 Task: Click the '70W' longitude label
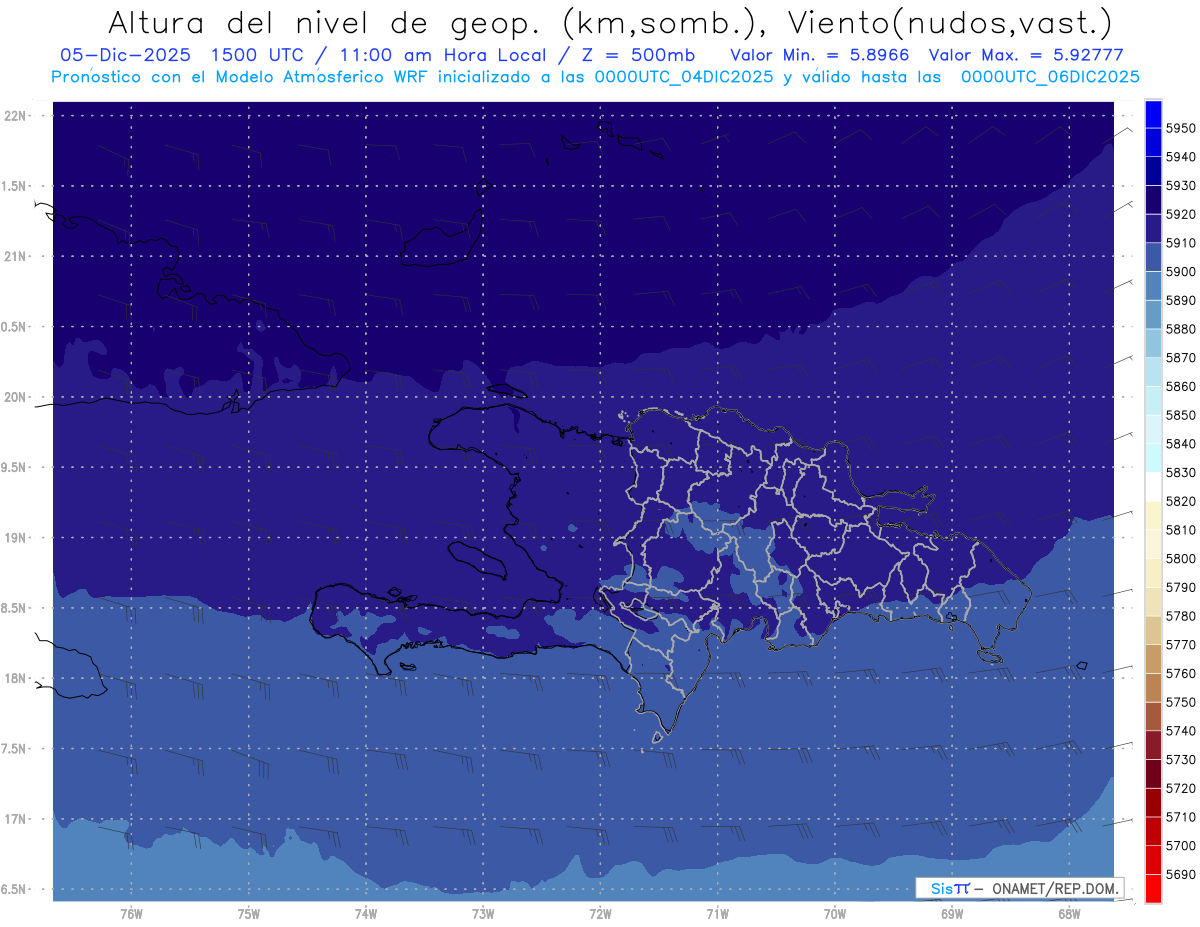click(835, 913)
